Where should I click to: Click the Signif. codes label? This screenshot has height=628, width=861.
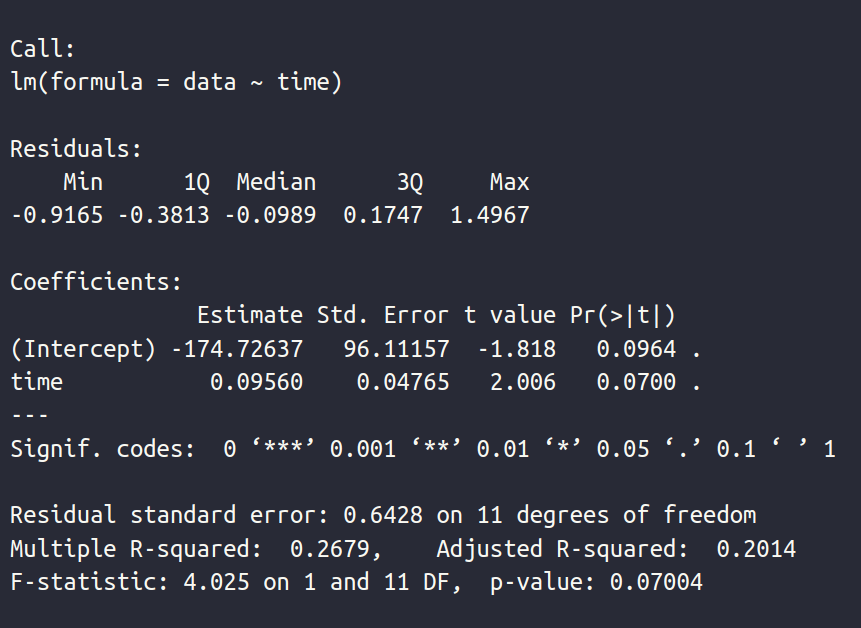click(103, 449)
